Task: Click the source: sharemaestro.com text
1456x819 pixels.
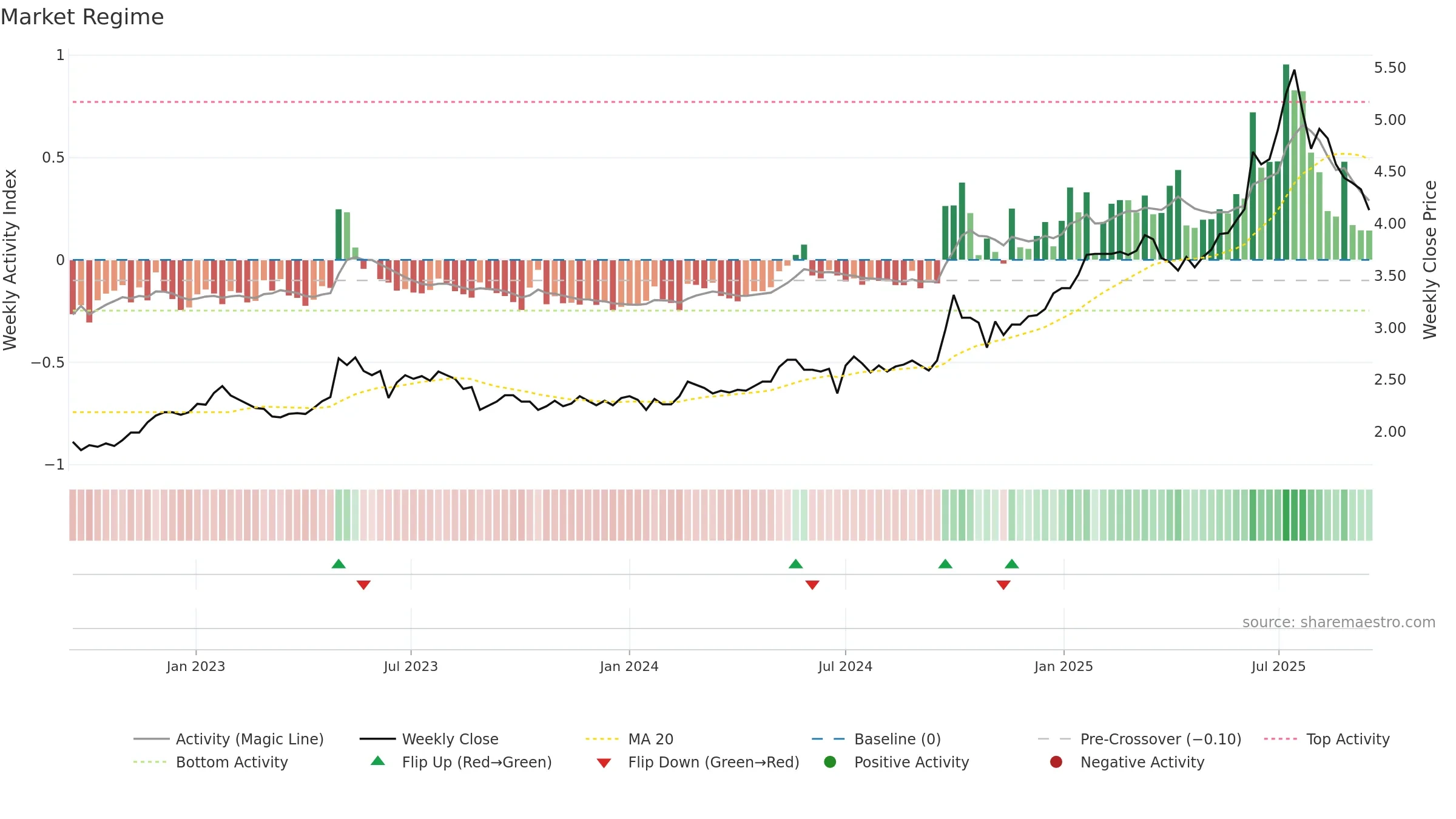Action: click(1338, 622)
